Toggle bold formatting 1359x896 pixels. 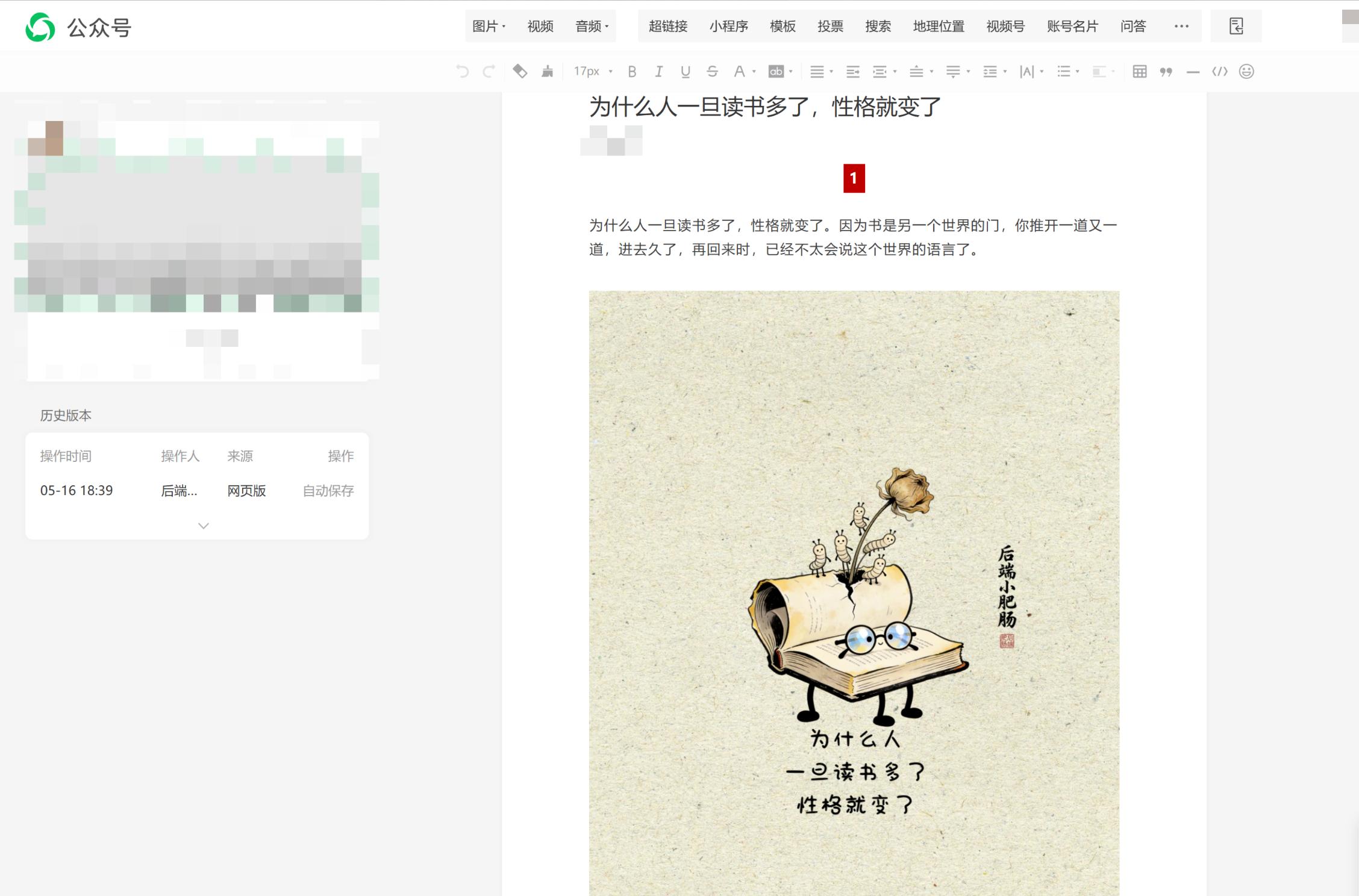click(x=632, y=72)
